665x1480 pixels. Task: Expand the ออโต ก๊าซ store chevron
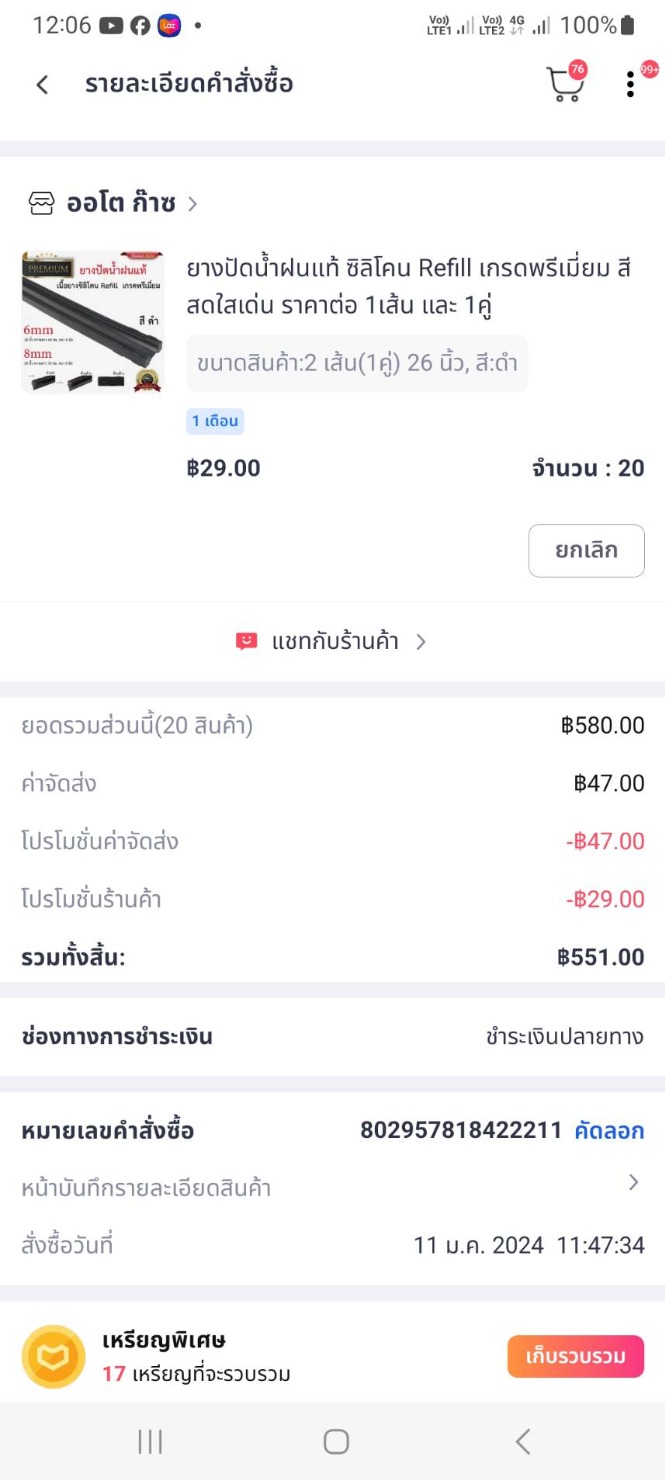pos(193,204)
